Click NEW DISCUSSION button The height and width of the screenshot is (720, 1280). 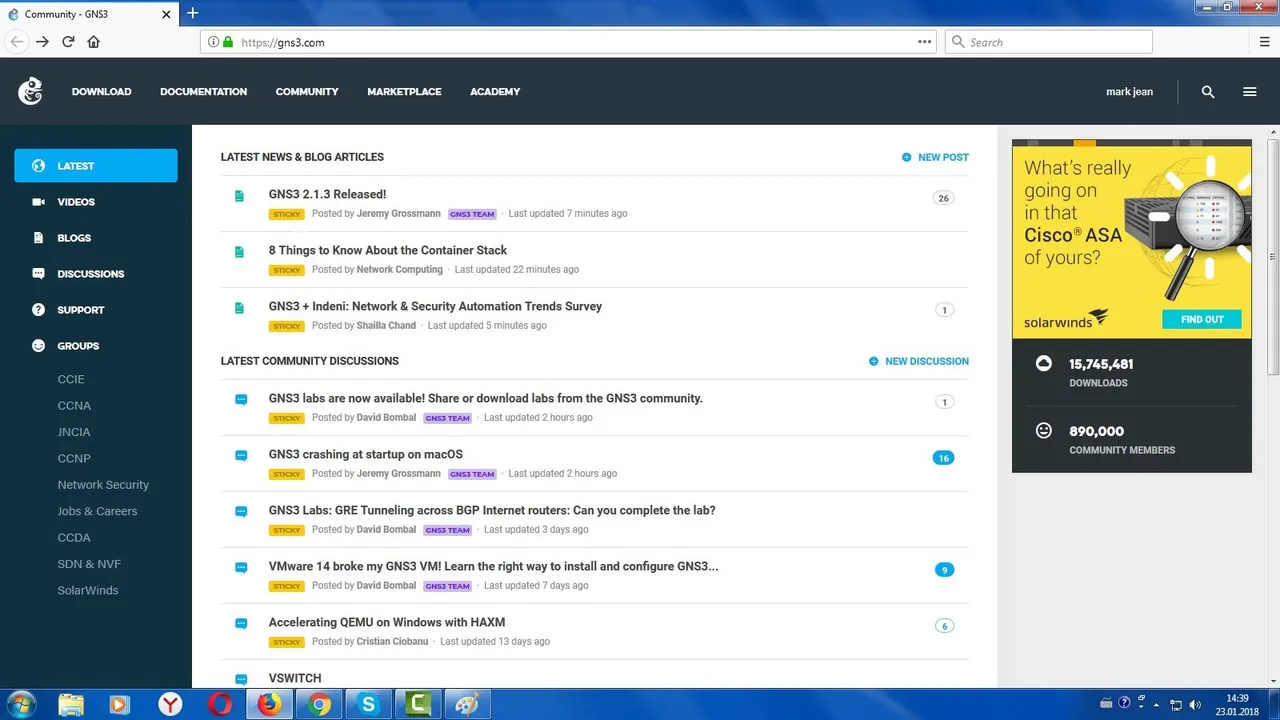coord(918,361)
